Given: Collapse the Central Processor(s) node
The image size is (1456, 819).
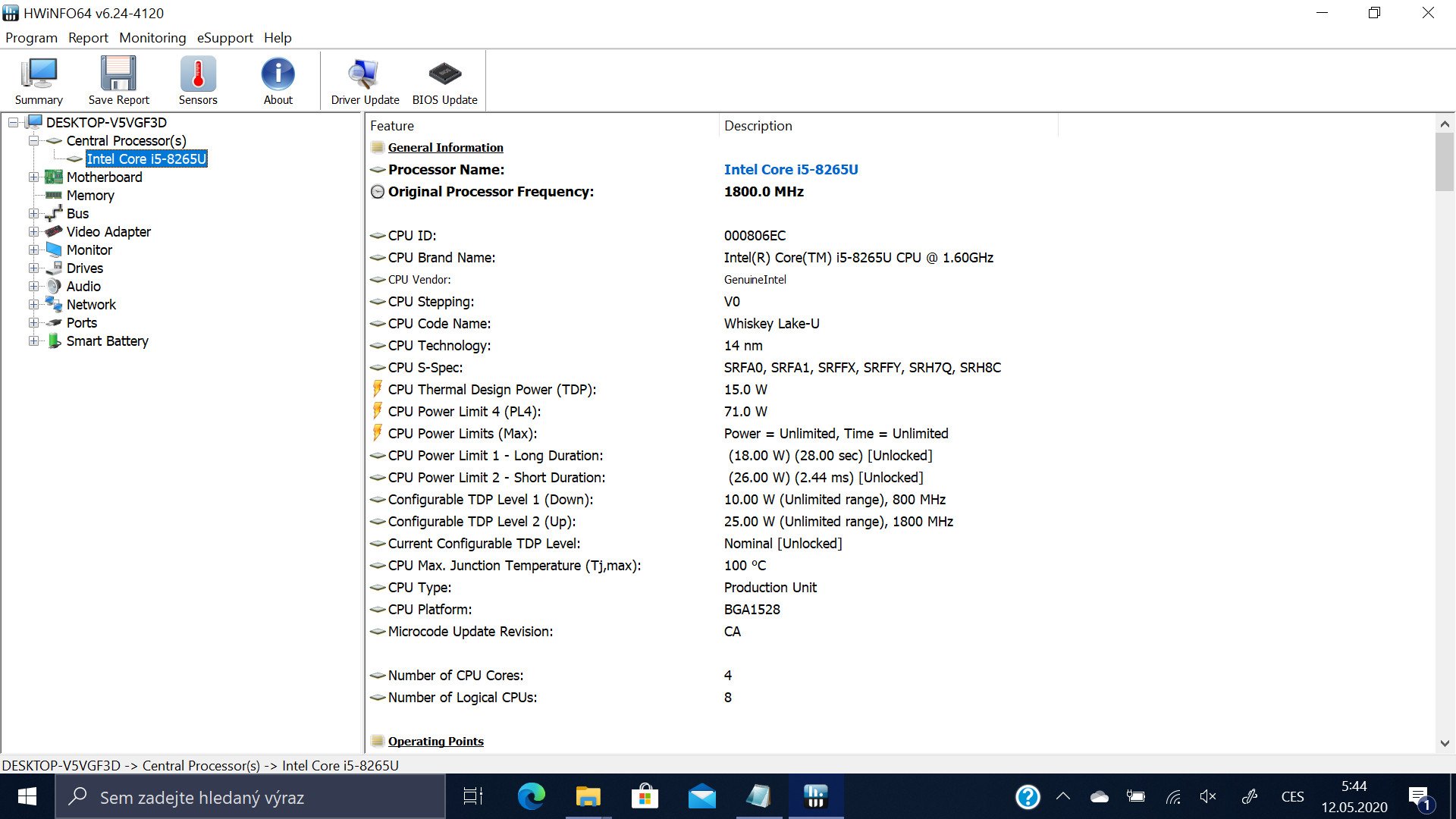Looking at the screenshot, I should click(x=33, y=140).
